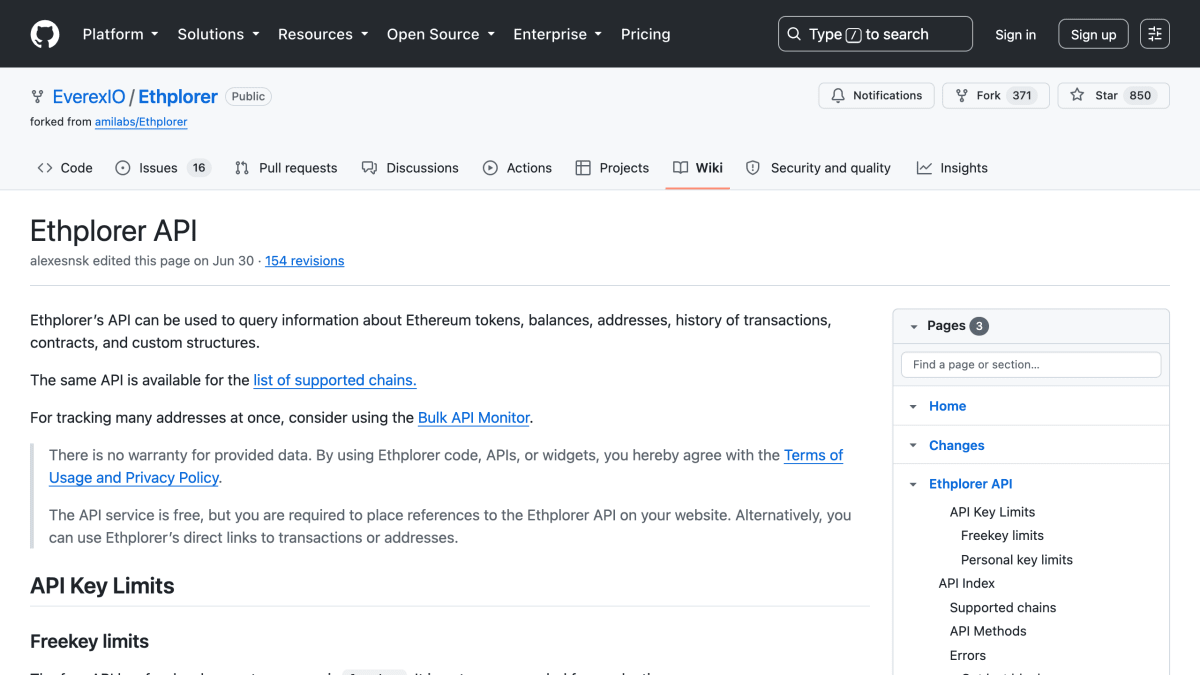Screen dimensions: 1200x675
Task: Open the 154 revisions history link
Action: pos(304,261)
